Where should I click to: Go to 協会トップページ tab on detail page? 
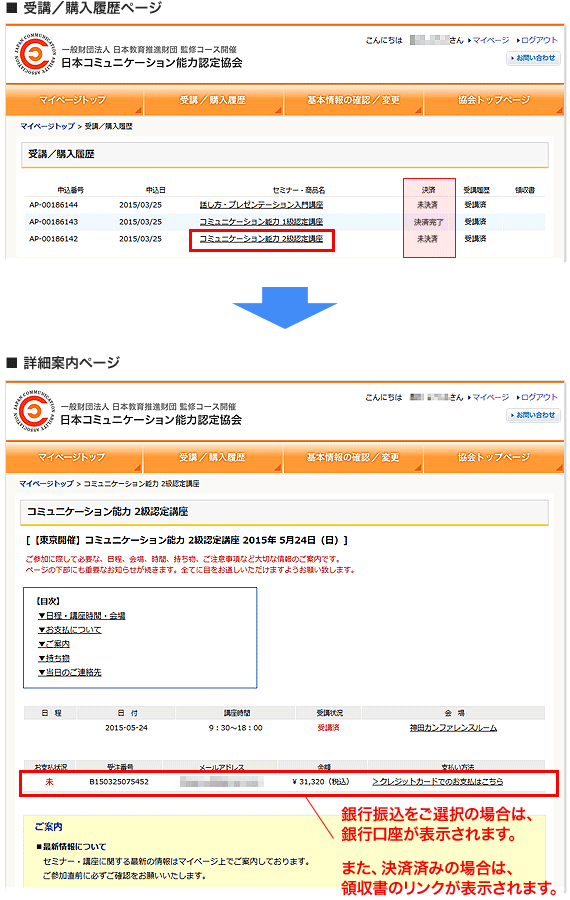[x=494, y=457]
